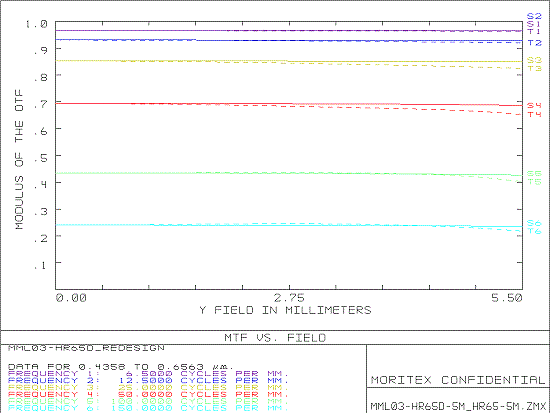This screenshot has height=413, width=550.
Task: Select the T3 yellow curve label
Action: point(535,68)
